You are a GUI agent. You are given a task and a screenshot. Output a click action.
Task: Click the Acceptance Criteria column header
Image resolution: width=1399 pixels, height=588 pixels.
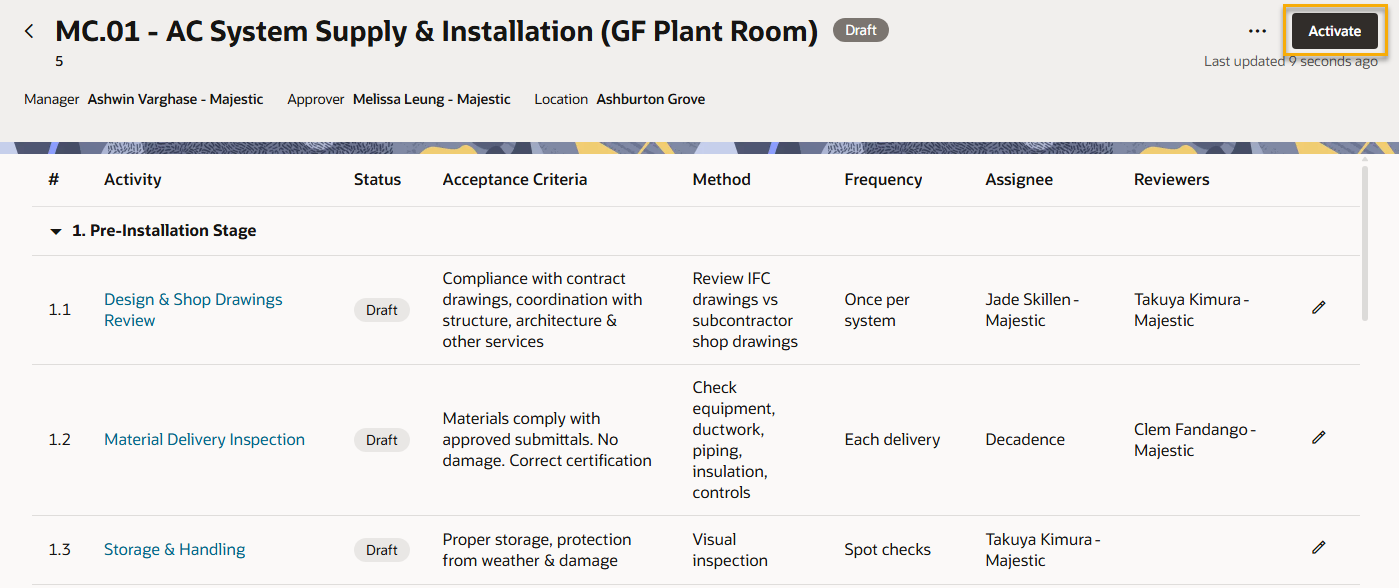[514, 180]
